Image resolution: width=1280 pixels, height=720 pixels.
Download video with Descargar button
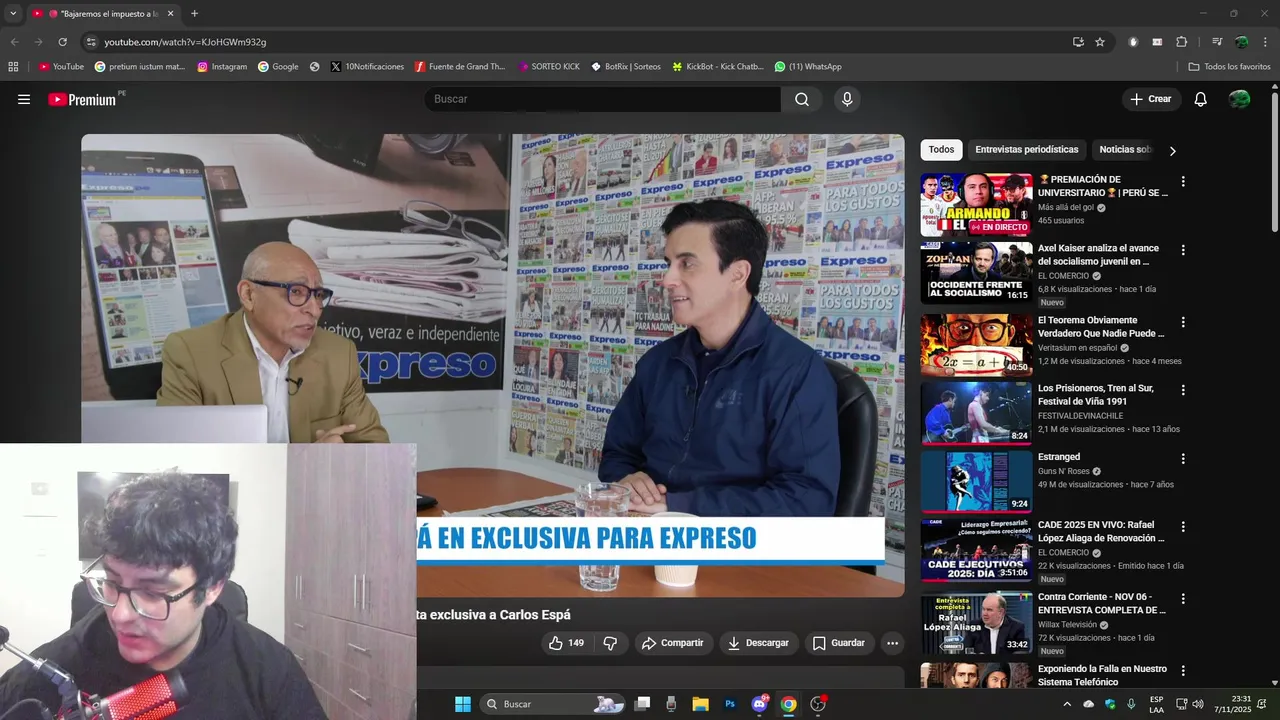coord(758,643)
